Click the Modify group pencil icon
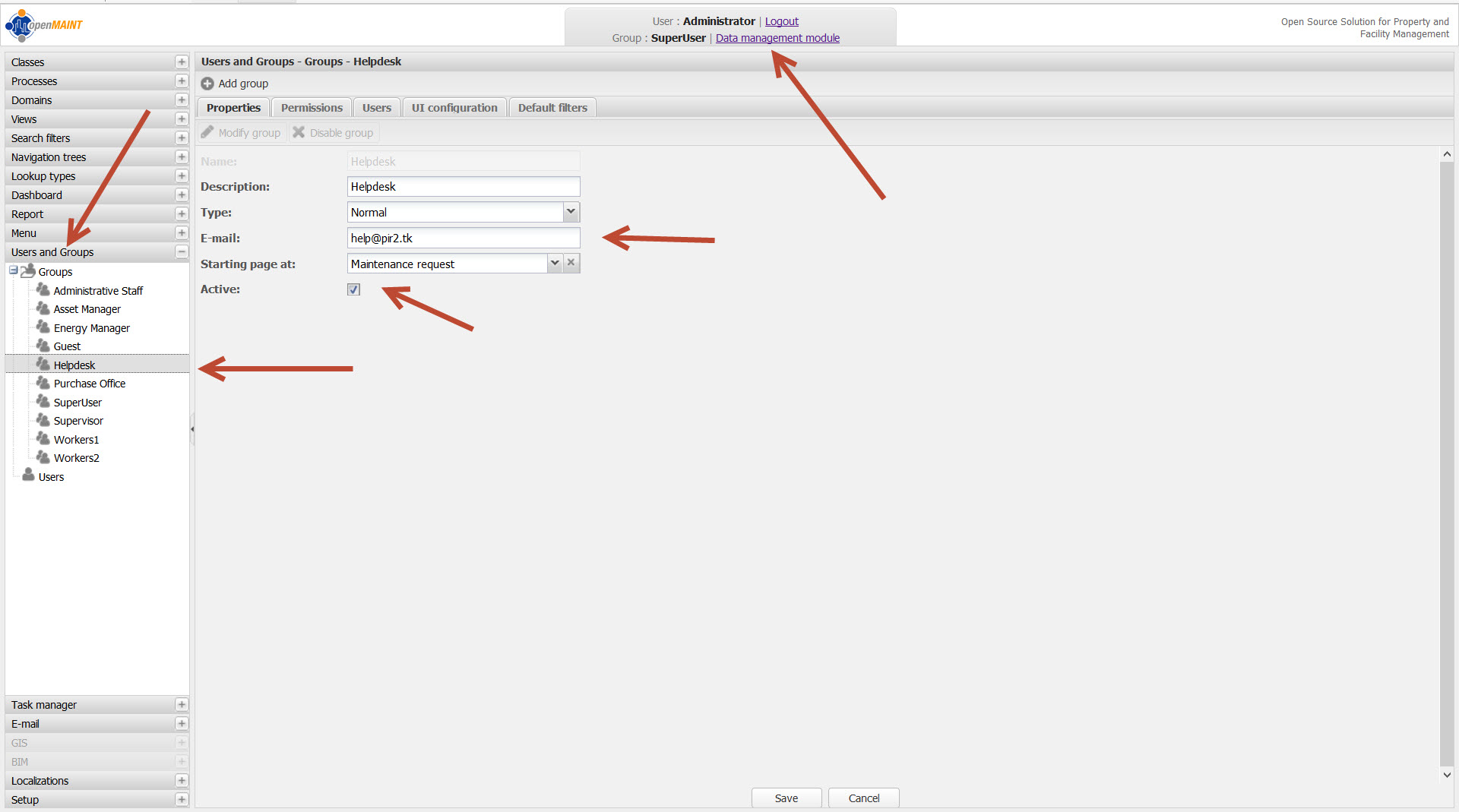Screen dimensions: 1459x812 207,133
